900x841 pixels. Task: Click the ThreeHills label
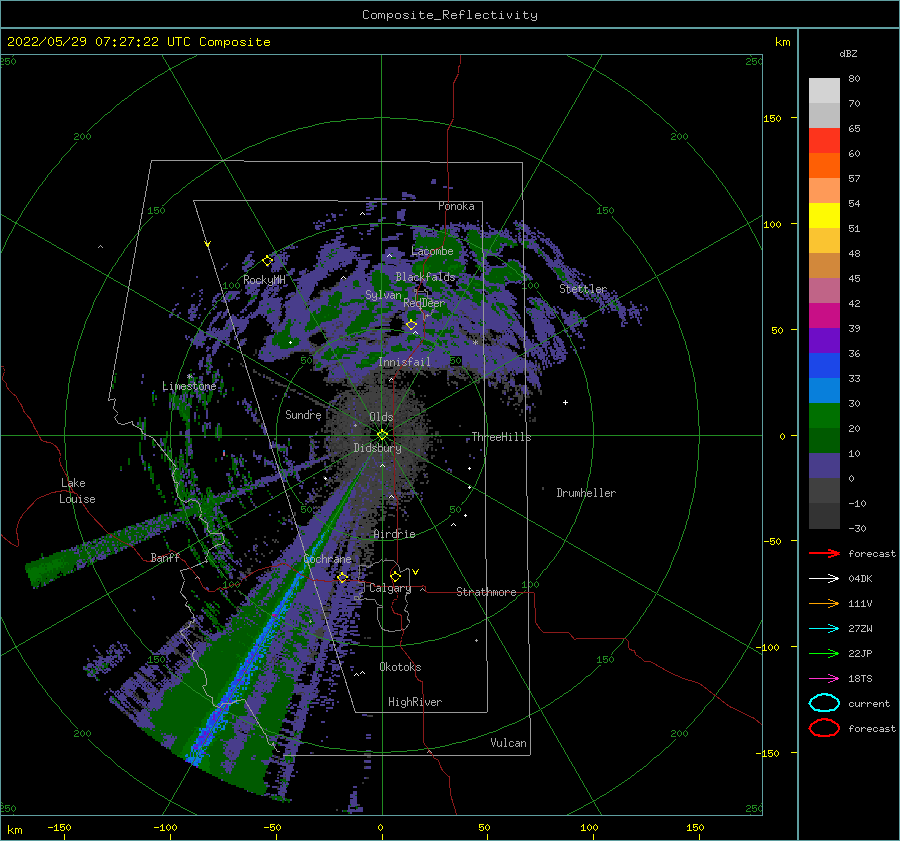501,437
